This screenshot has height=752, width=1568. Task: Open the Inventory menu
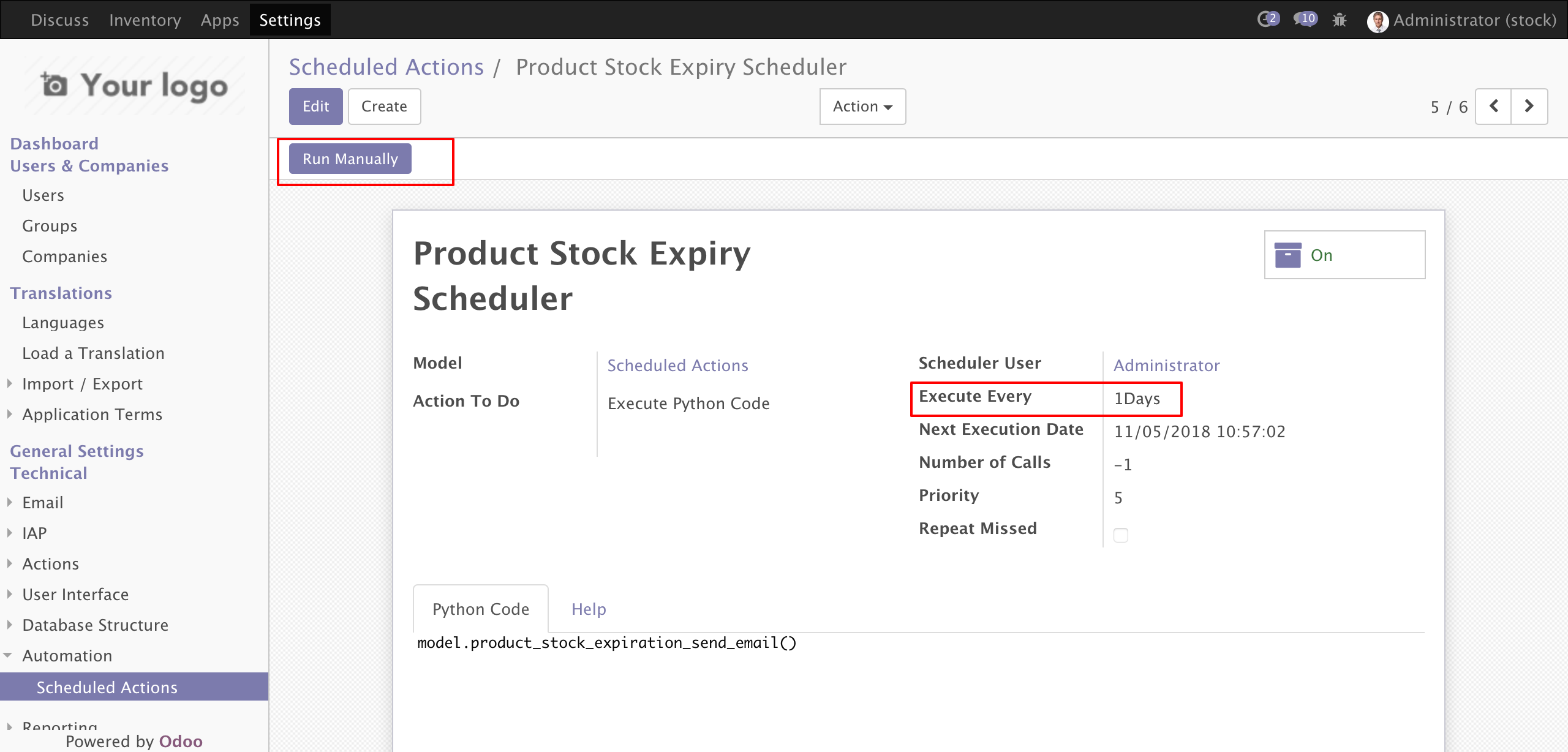click(x=145, y=20)
